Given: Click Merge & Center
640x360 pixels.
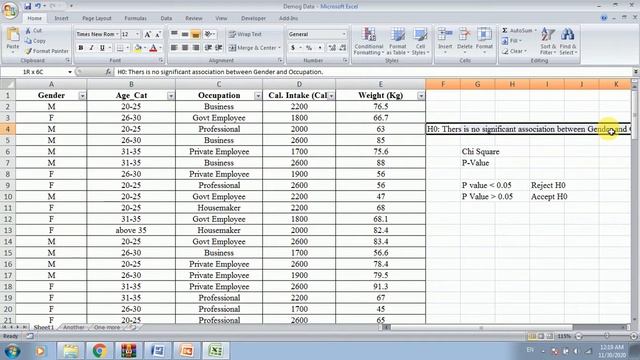Looking at the screenshot, I should coord(255,48).
